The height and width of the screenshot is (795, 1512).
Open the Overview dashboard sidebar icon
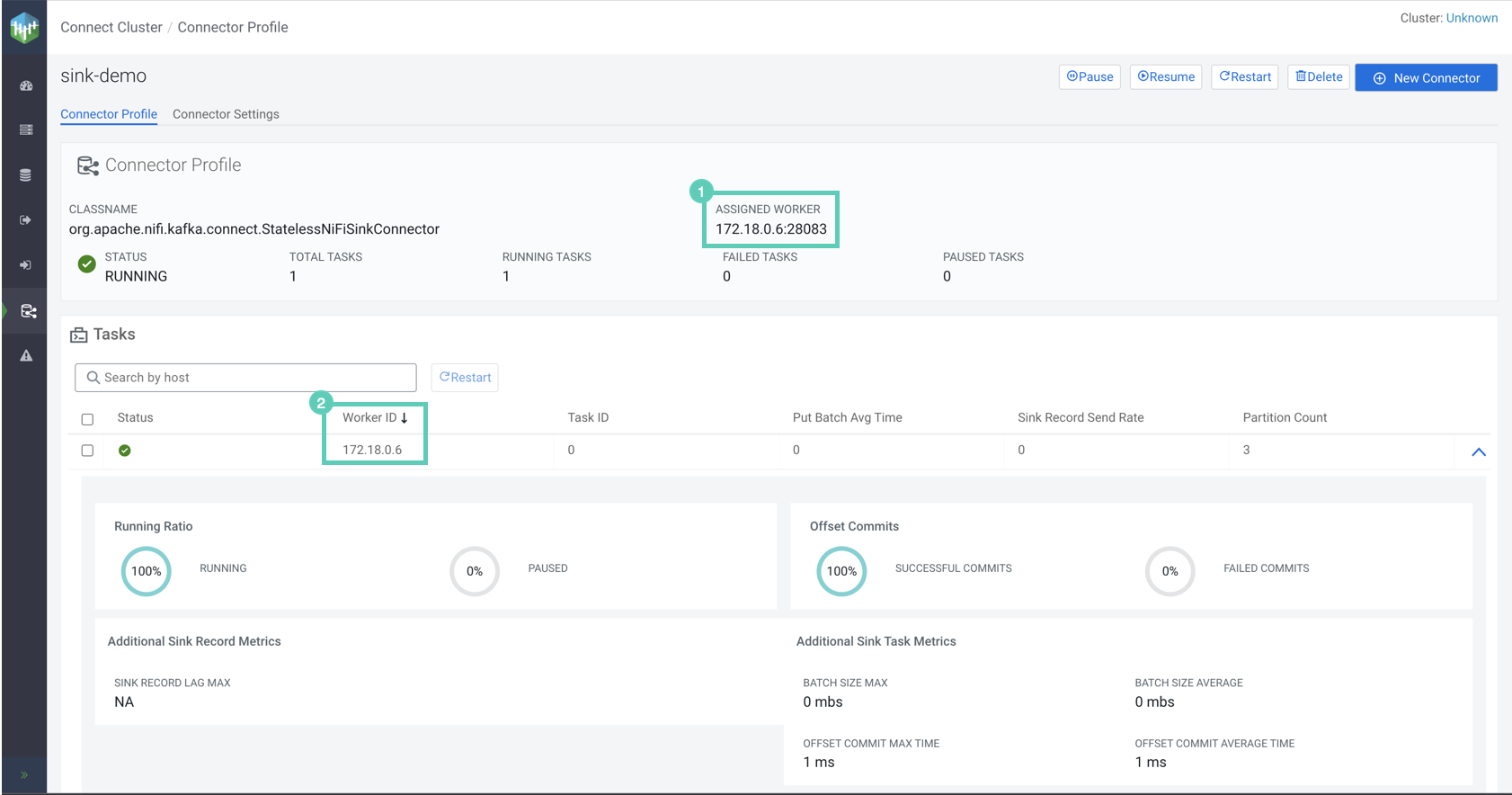click(25, 85)
